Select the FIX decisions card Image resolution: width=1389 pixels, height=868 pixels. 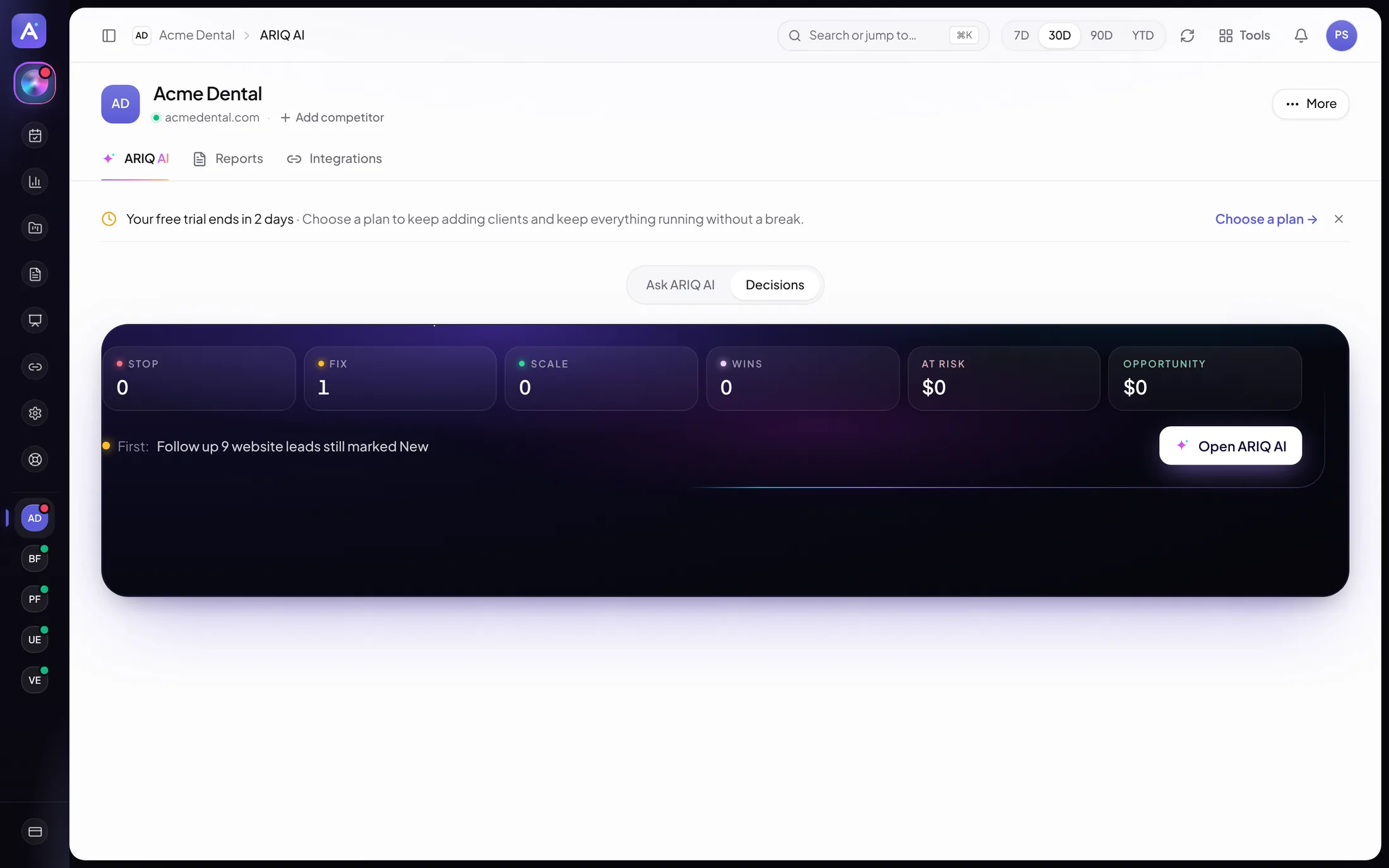pos(400,378)
